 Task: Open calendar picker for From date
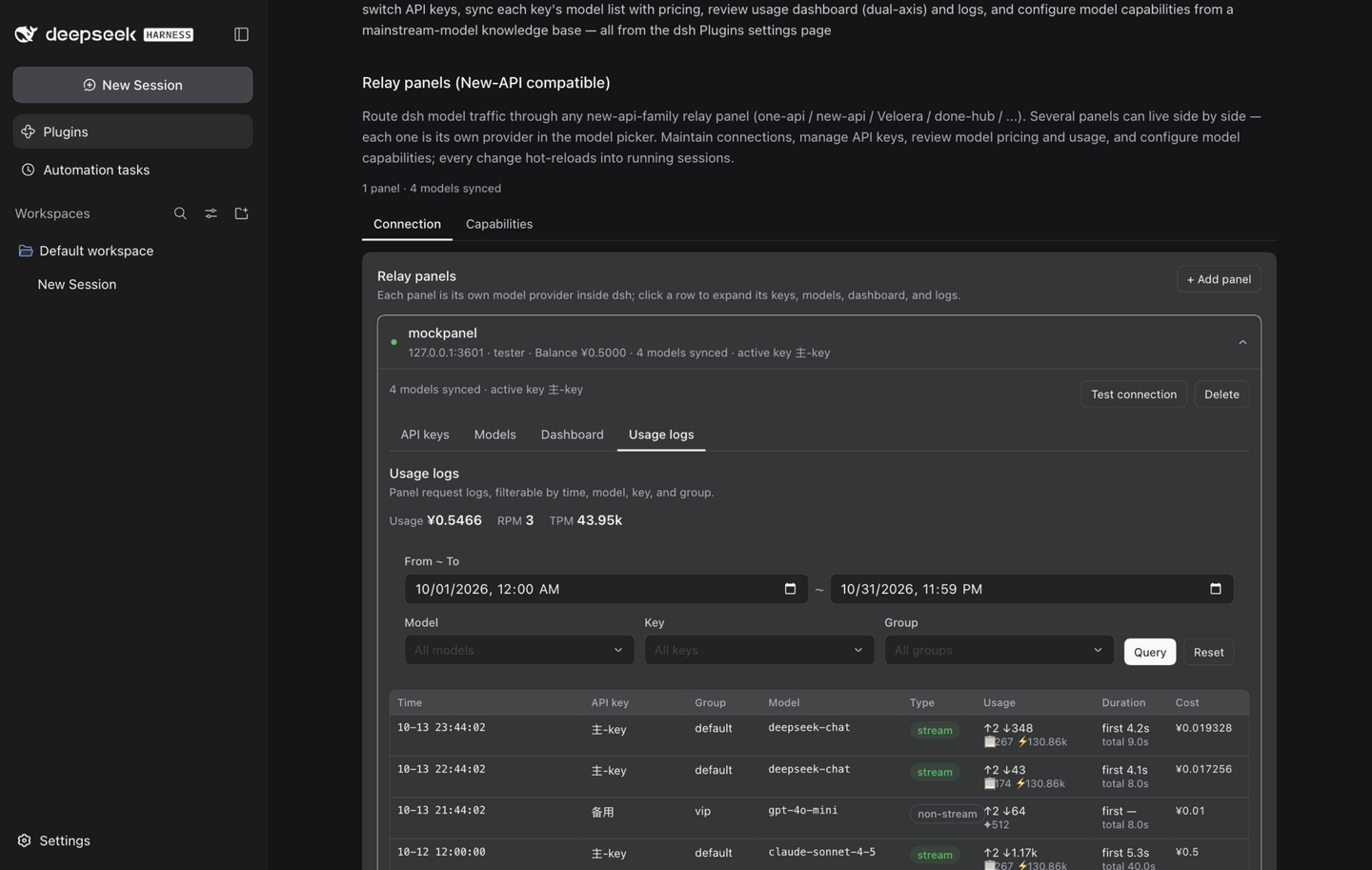coord(790,589)
